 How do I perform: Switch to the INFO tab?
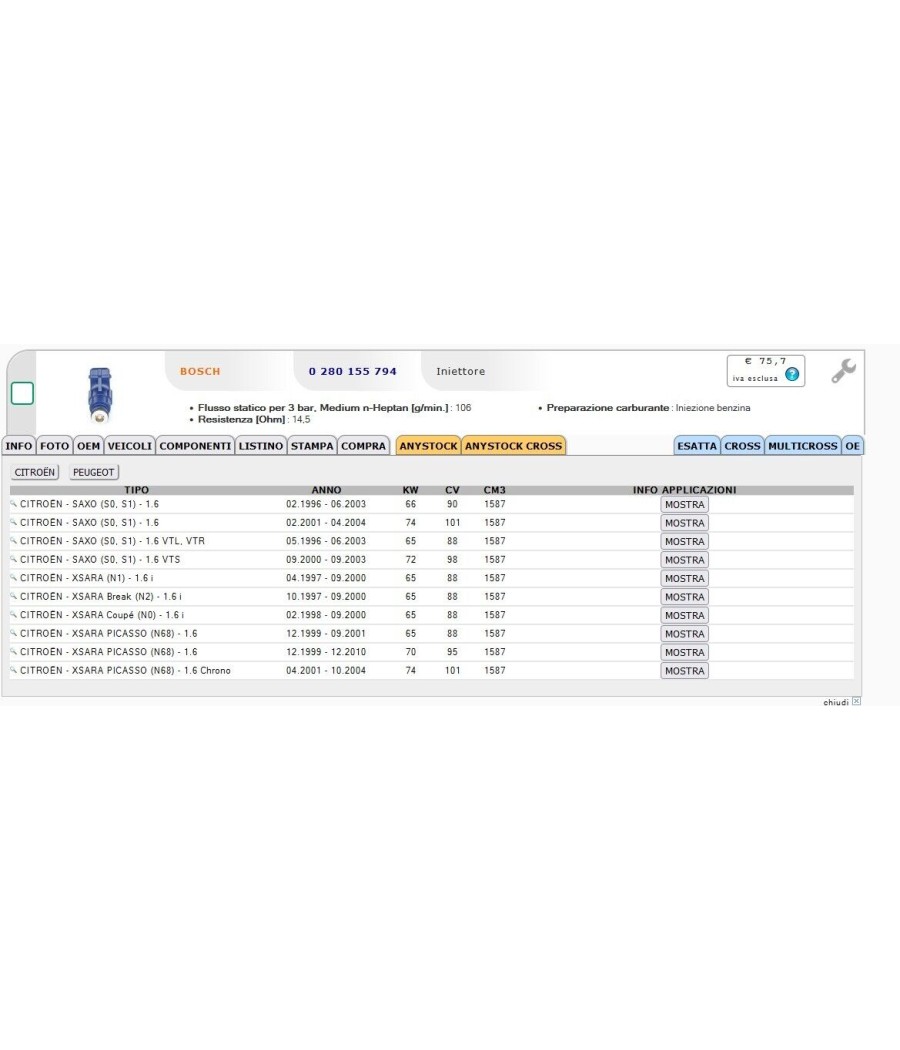pyautogui.click(x=19, y=446)
